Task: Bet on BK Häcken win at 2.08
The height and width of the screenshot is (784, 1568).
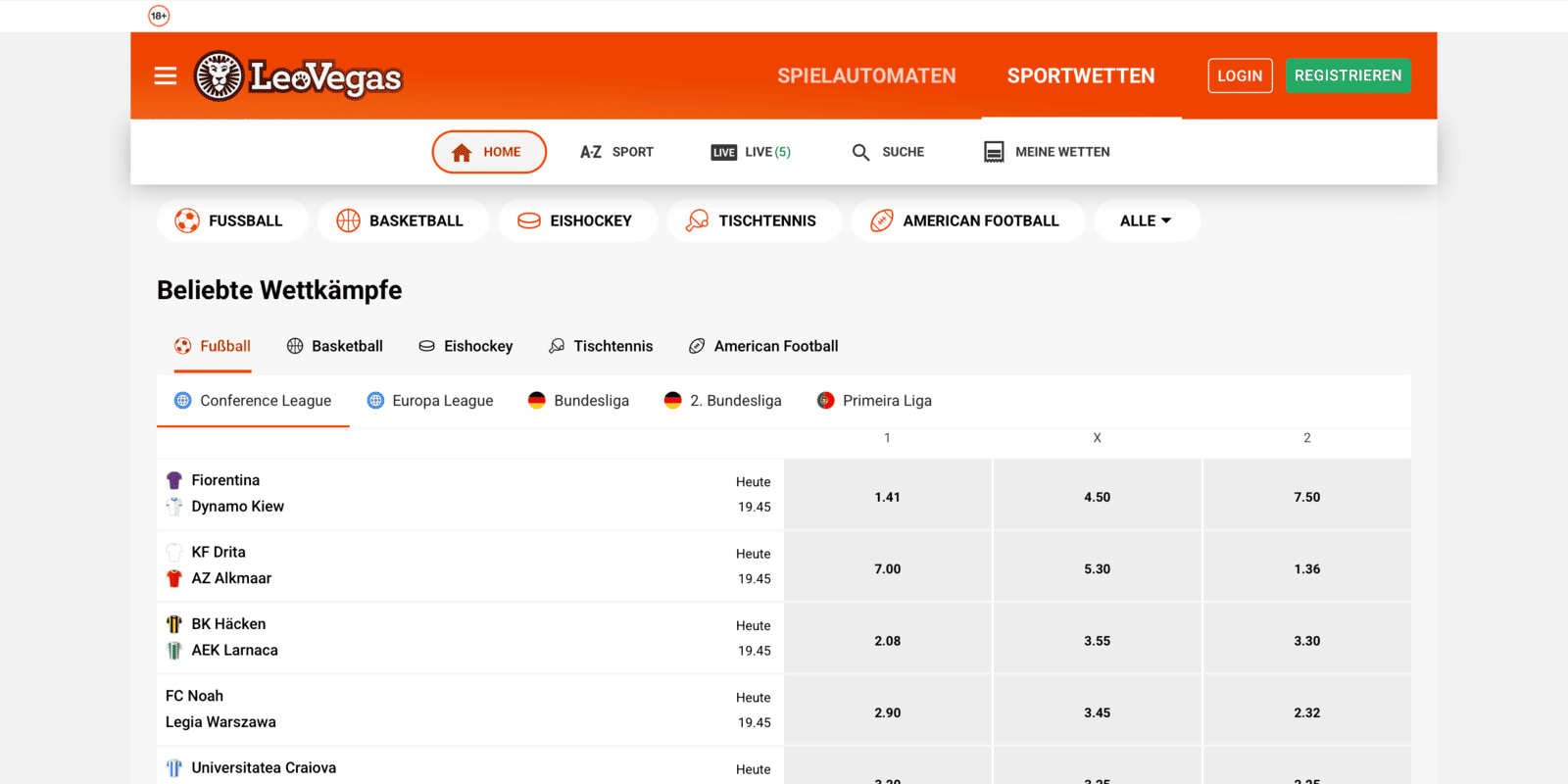Action: coord(888,641)
